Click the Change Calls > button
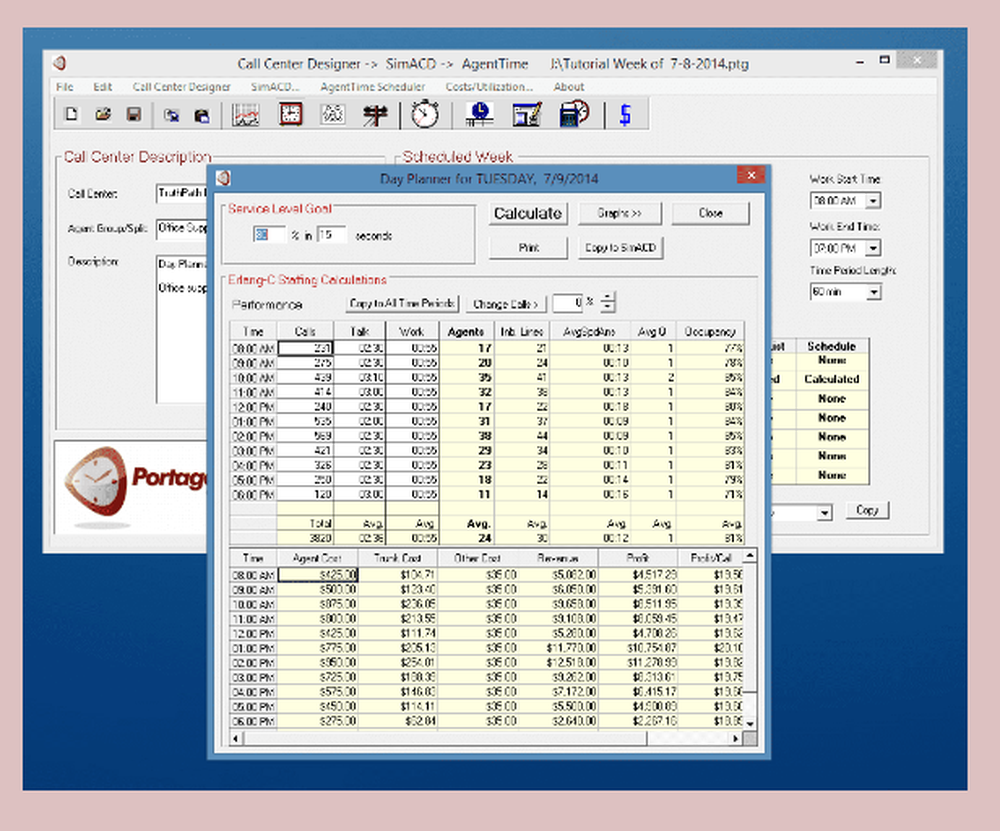 tap(506, 304)
